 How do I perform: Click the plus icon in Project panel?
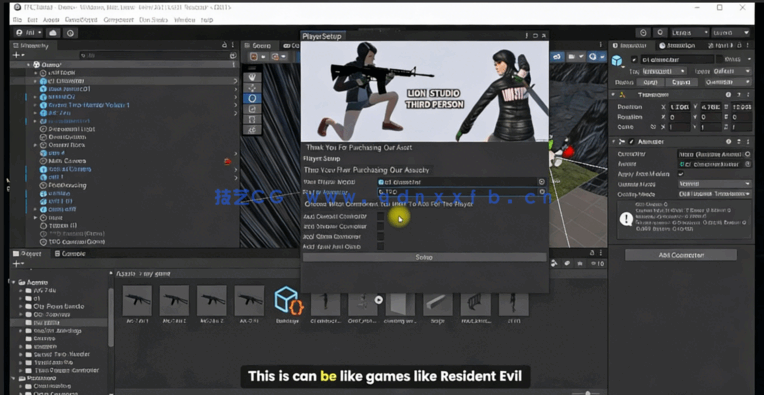[x=17, y=263]
